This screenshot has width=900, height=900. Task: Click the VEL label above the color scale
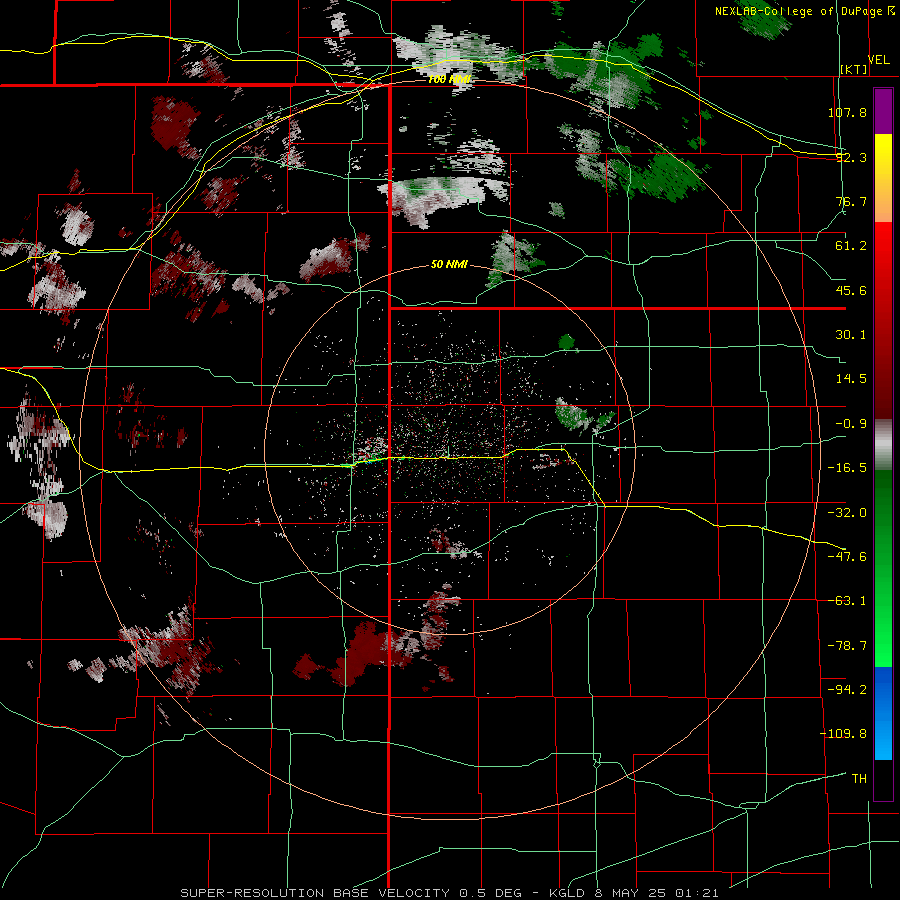click(x=879, y=59)
